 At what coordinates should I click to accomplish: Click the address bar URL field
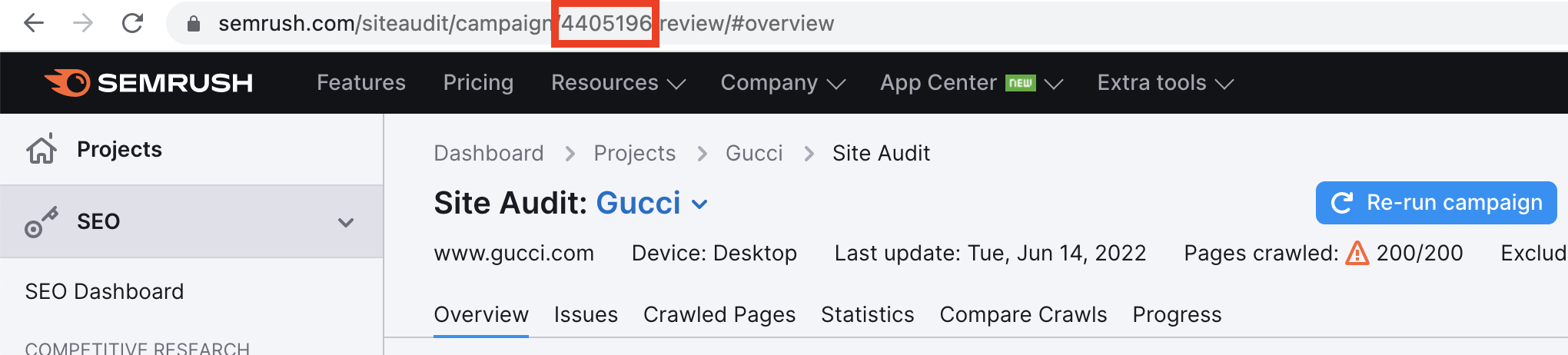click(x=867, y=24)
